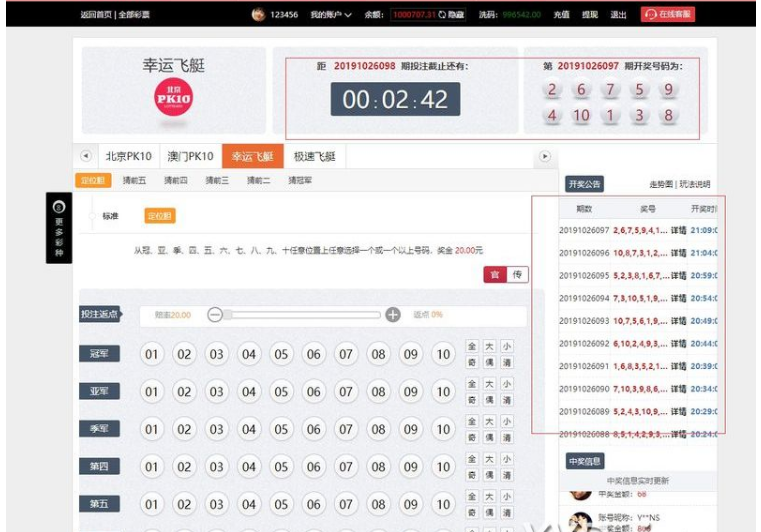Click the balance refresh icon next to 隐藏
This screenshot has height=532, width=761.
click(443, 15)
